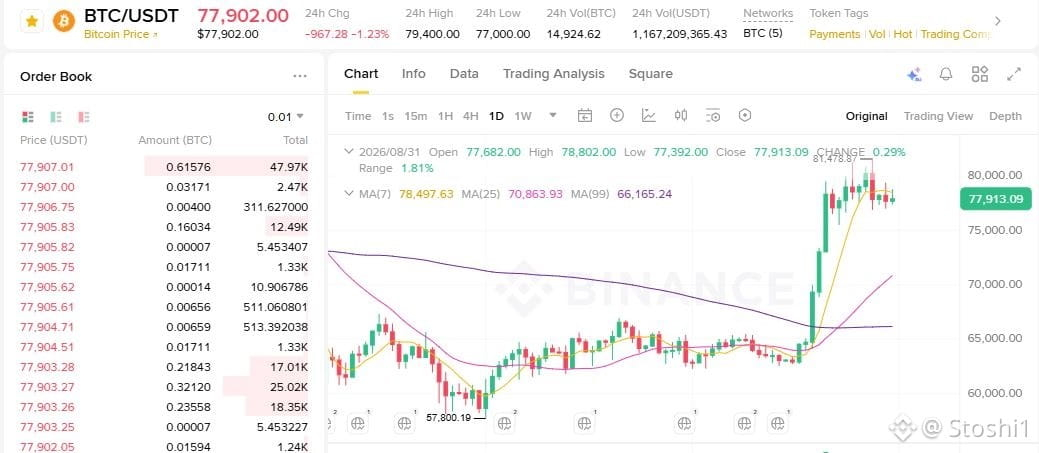This screenshot has height=453, width=1039.
Task: Open the calendar date range icon
Action: coord(584,116)
